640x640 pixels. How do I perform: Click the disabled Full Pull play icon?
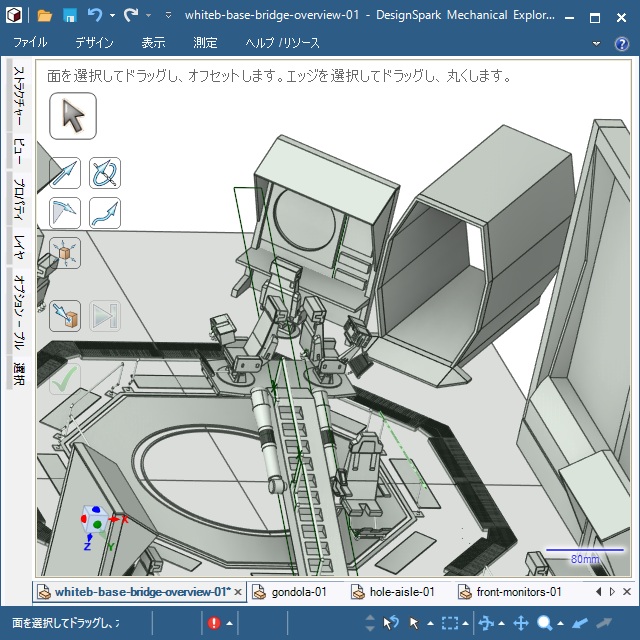point(105,316)
